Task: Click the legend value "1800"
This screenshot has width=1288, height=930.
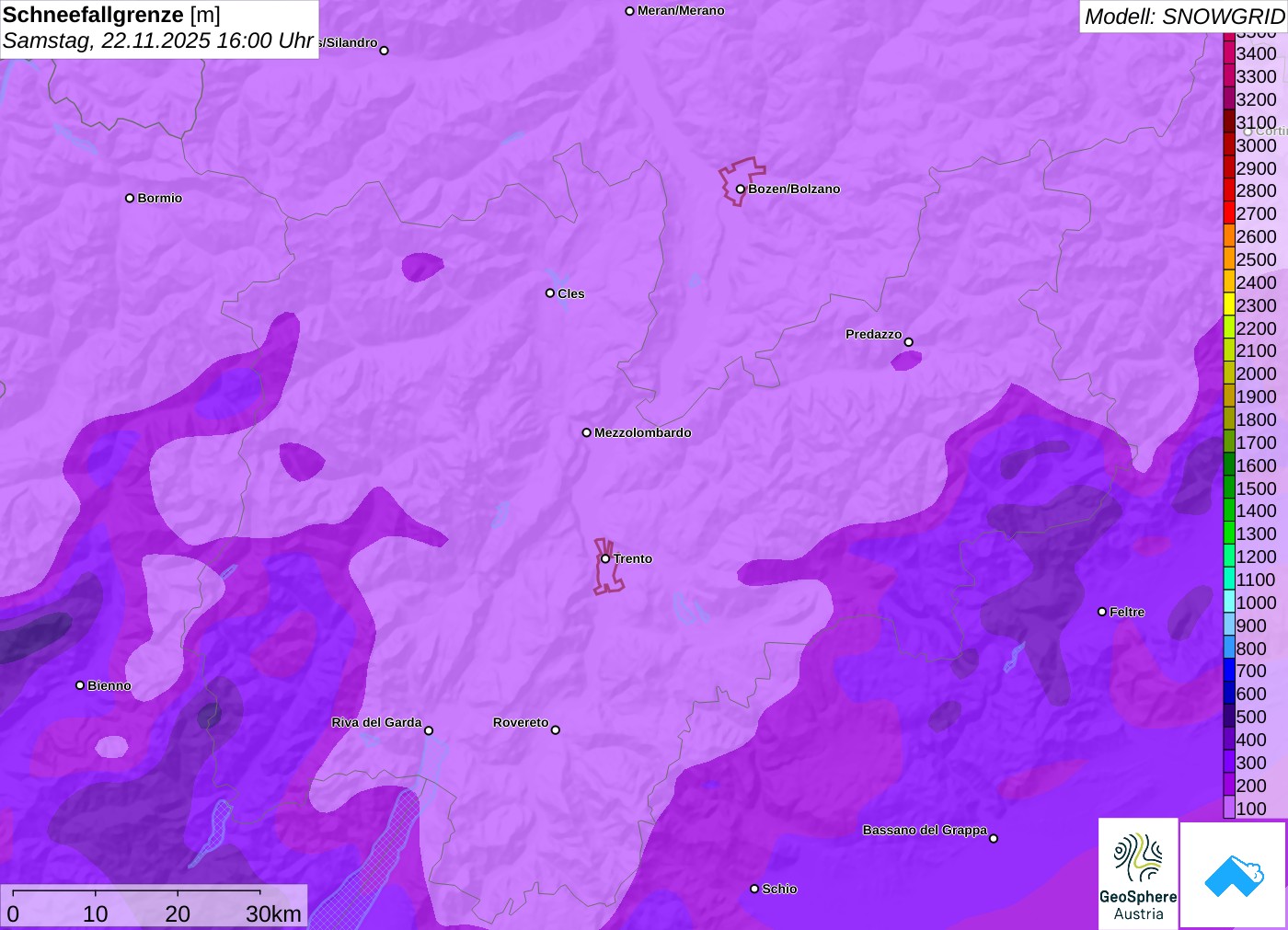Action: (x=1257, y=419)
